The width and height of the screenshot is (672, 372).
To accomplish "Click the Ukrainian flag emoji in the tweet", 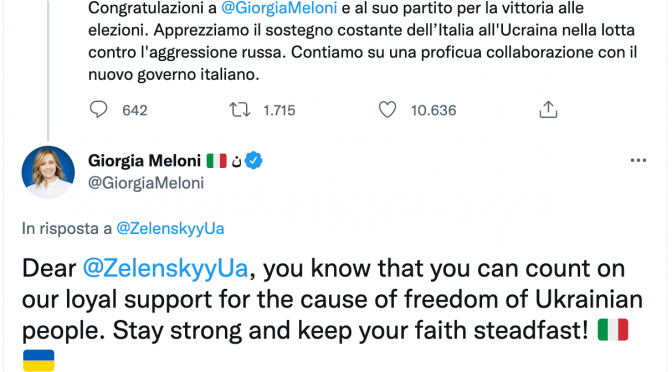I will (x=39, y=360).
